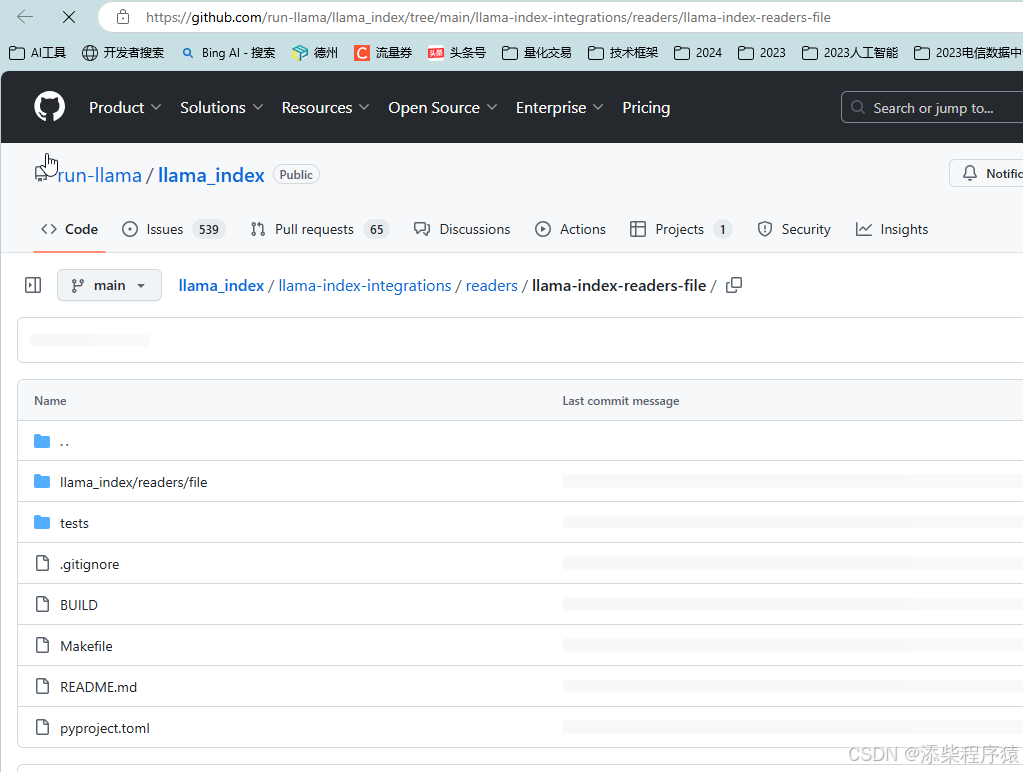Click the browser back arrow
This screenshot has width=1023, height=772.
pyautogui.click(x=25, y=17)
